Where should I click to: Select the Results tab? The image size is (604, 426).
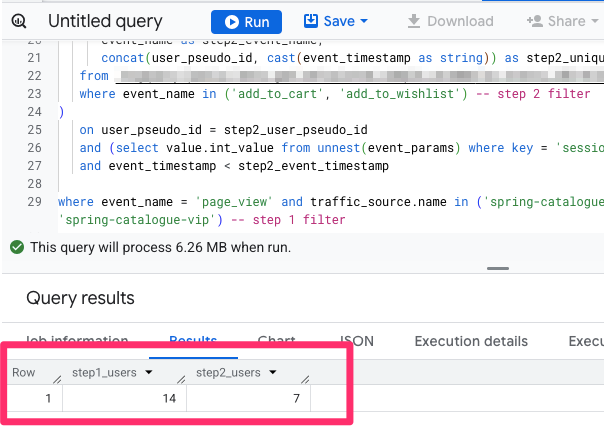pyautogui.click(x=193, y=341)
